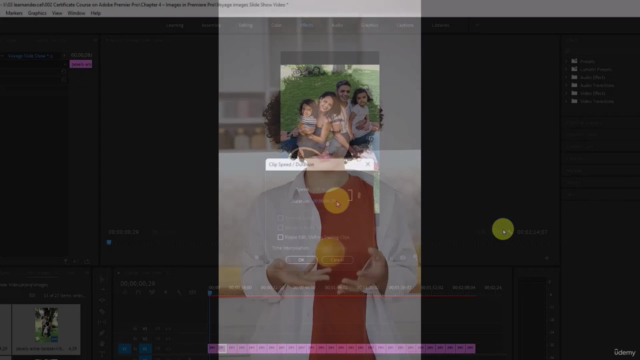Select the Audio Transitions folder icon
This screenshot has height=360, width=640.
[574, 85]
